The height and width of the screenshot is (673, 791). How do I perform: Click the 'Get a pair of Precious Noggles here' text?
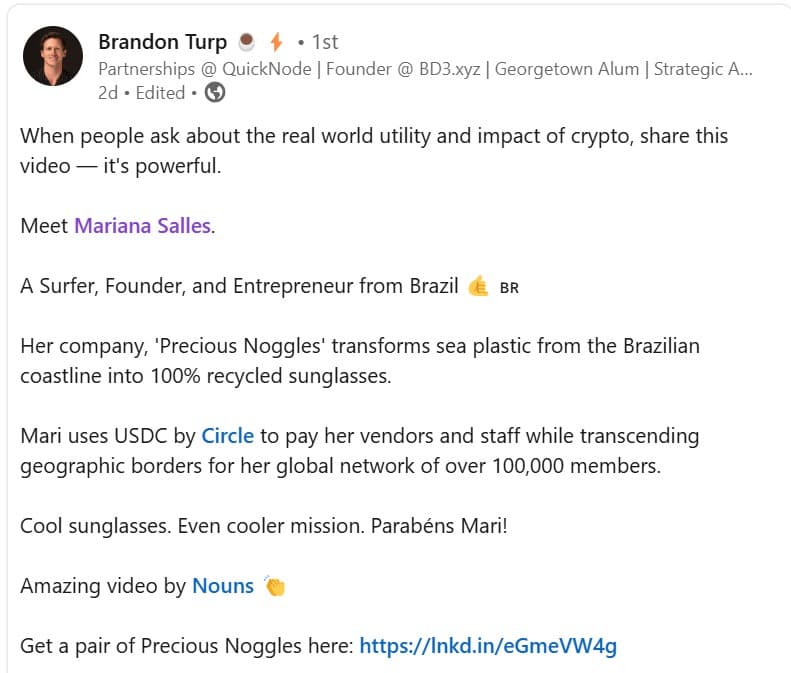tap(186, 646)
